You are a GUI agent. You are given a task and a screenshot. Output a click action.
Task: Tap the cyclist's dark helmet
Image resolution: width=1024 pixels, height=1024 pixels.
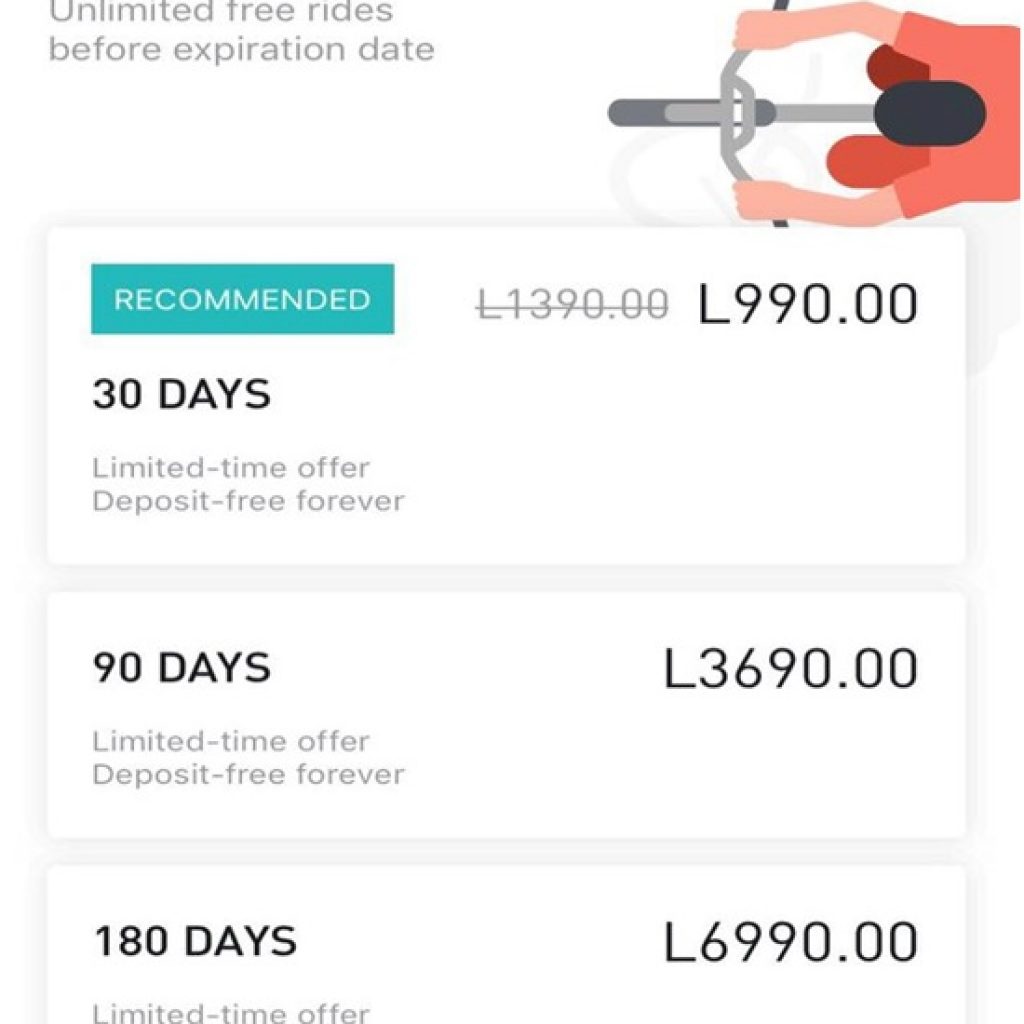(x=929, y=113)
